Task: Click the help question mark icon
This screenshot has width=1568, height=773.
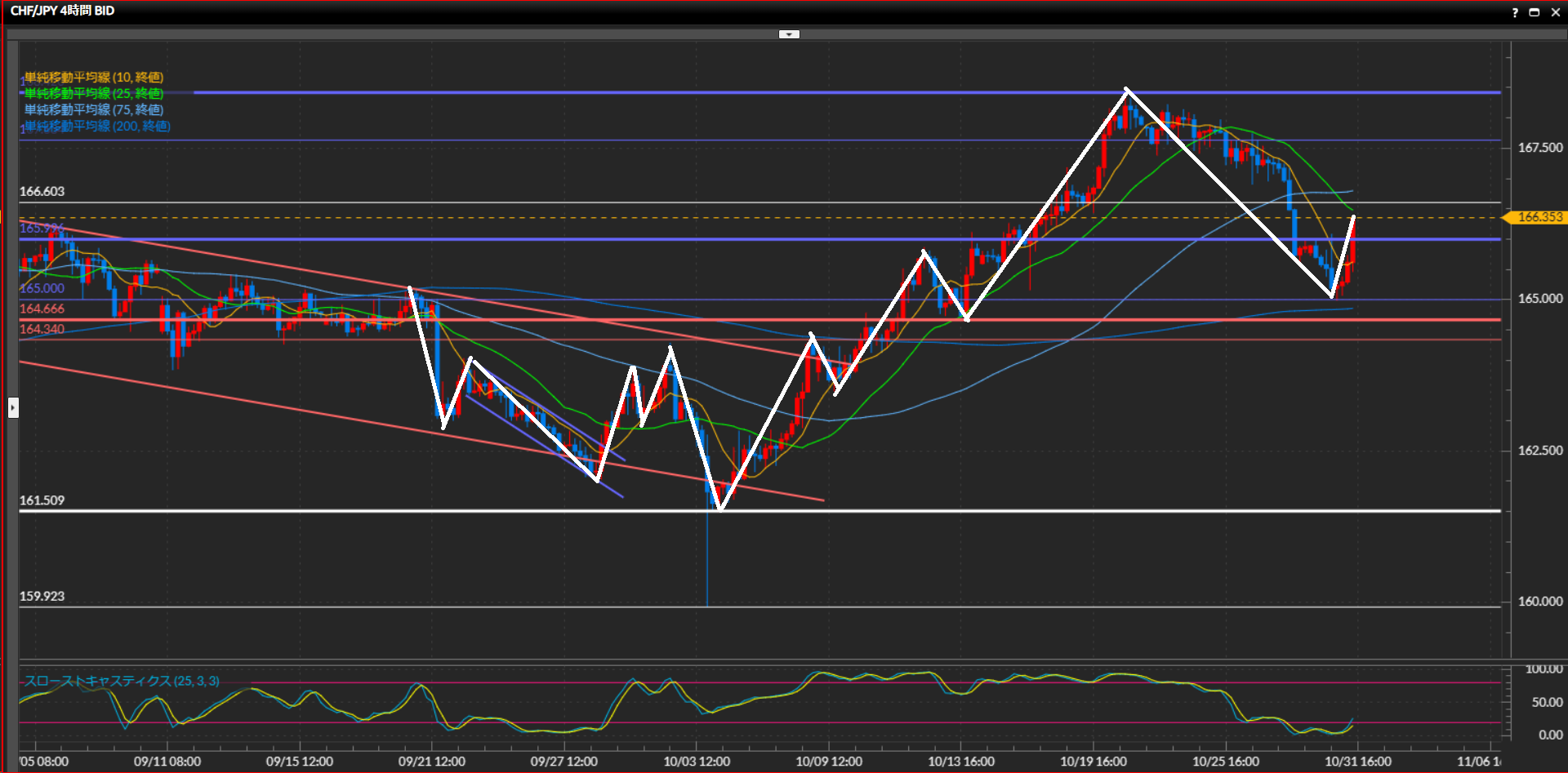Action: 1515,12
